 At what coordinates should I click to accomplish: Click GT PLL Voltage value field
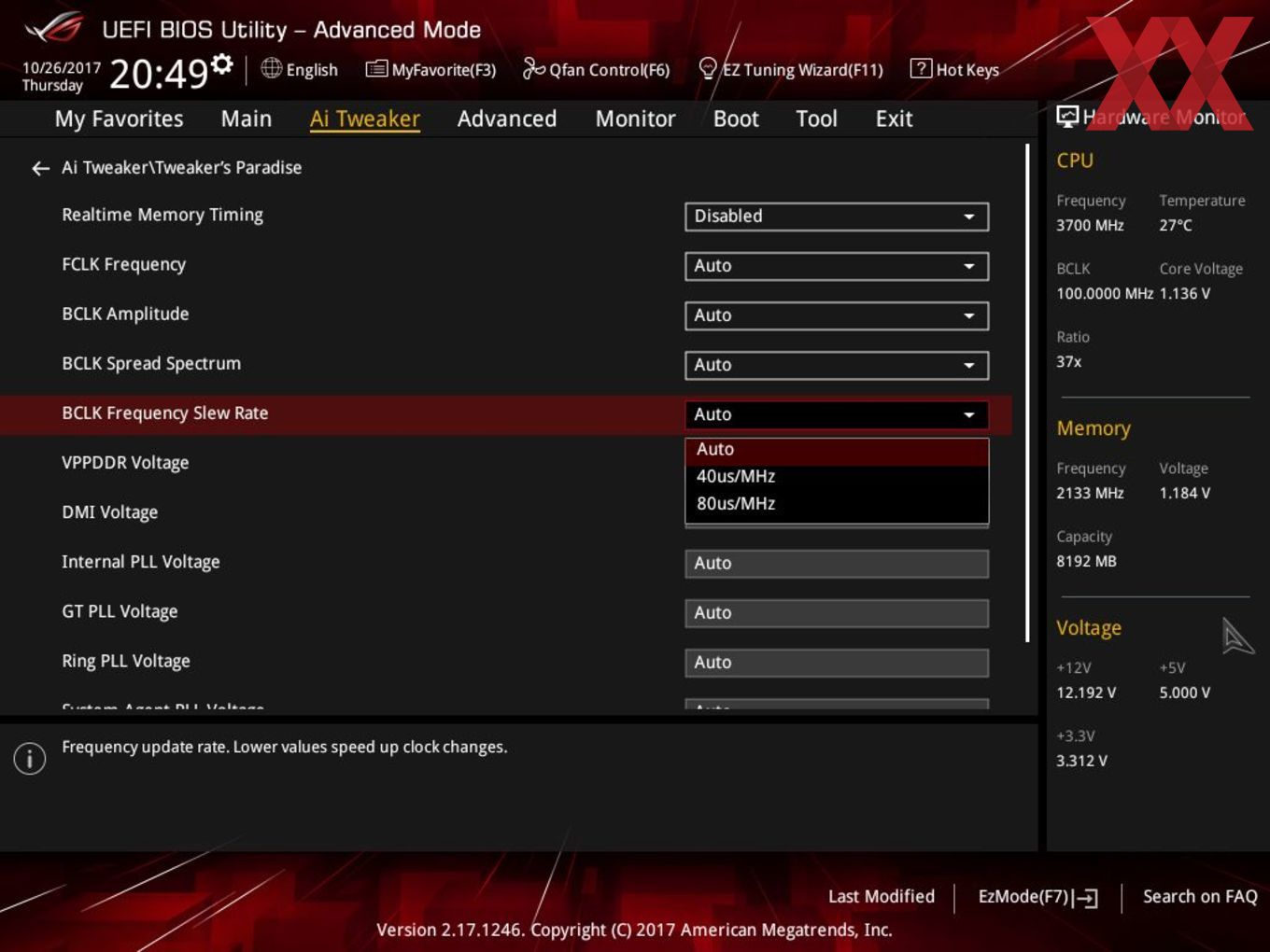837,613
